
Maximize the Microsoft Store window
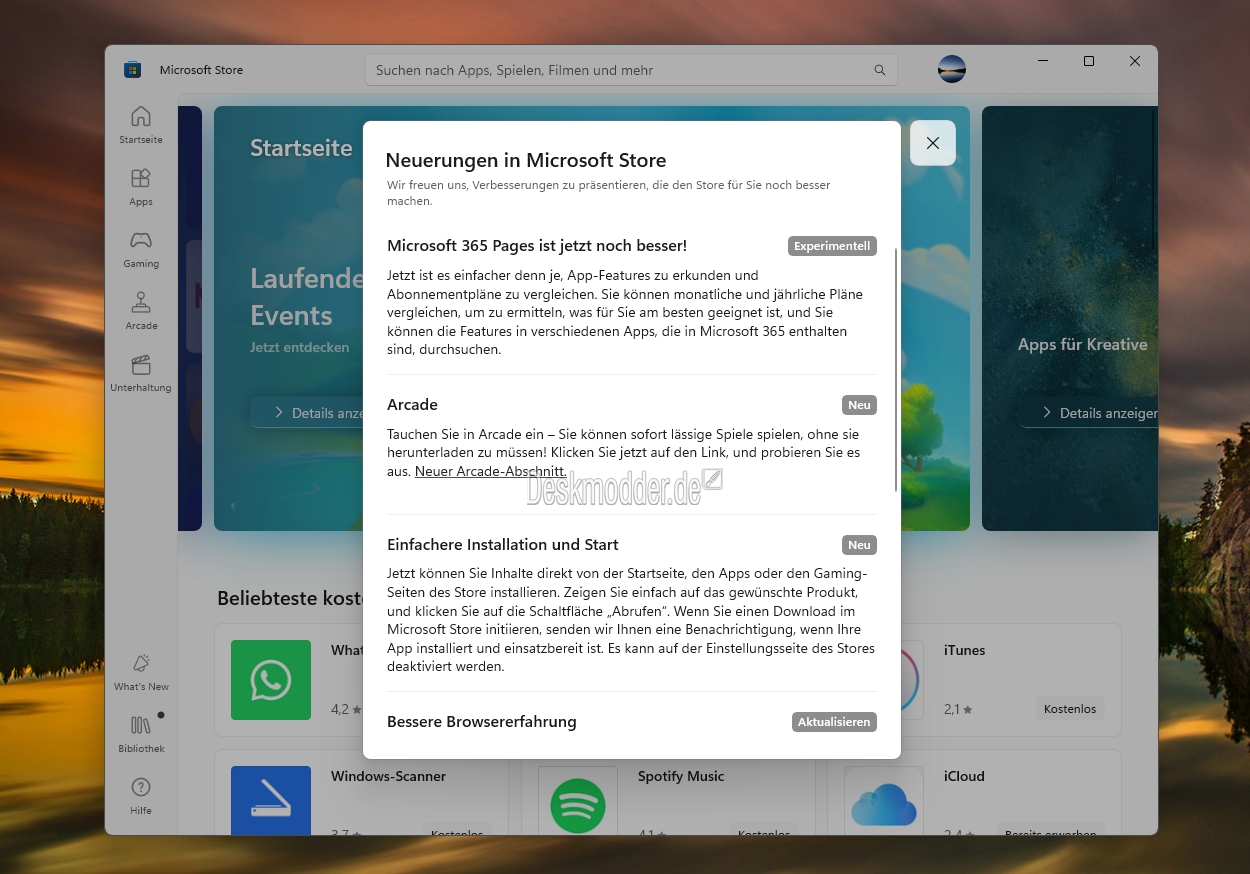click(x=1089, y=61)
